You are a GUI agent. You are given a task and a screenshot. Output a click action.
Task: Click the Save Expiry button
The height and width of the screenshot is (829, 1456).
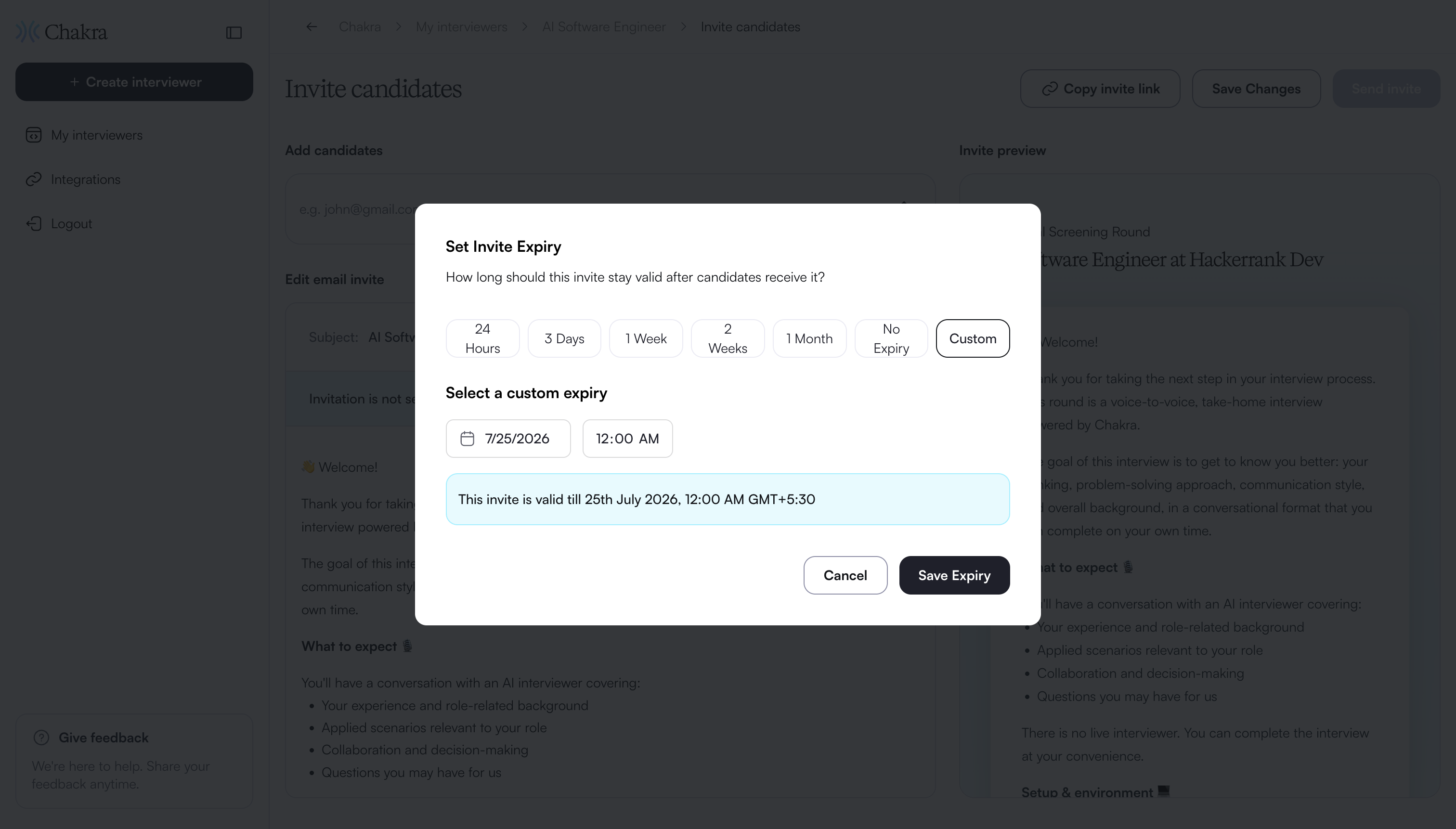pyautogui.click(x=954, y=576)
